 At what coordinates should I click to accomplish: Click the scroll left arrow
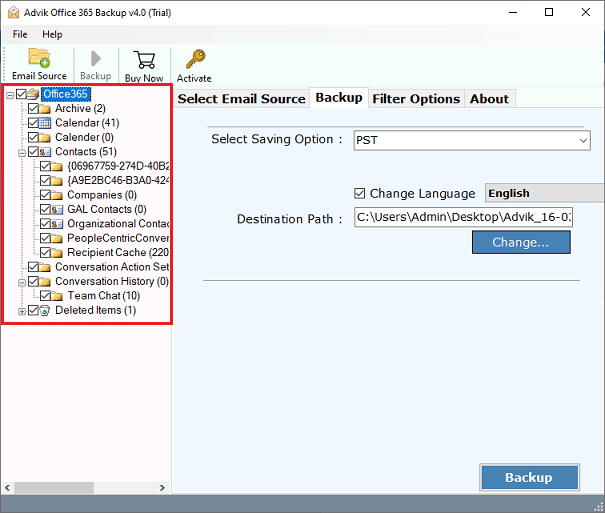tap(8, 488)
